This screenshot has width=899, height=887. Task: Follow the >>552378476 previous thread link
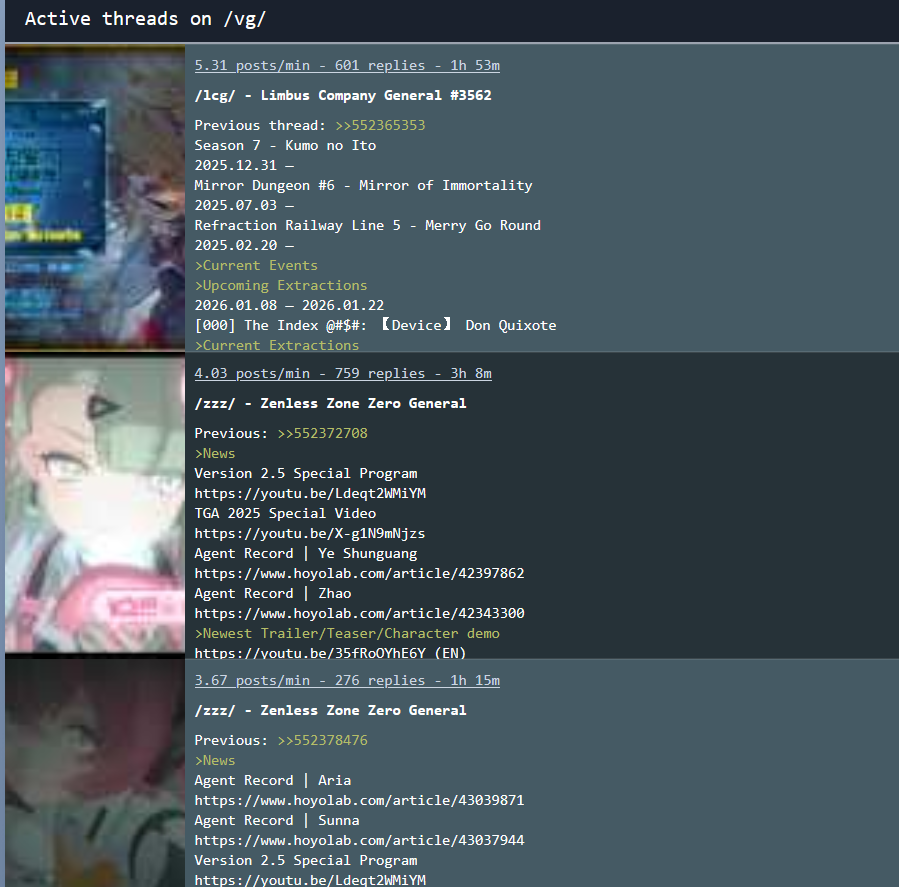click(322, 740)
